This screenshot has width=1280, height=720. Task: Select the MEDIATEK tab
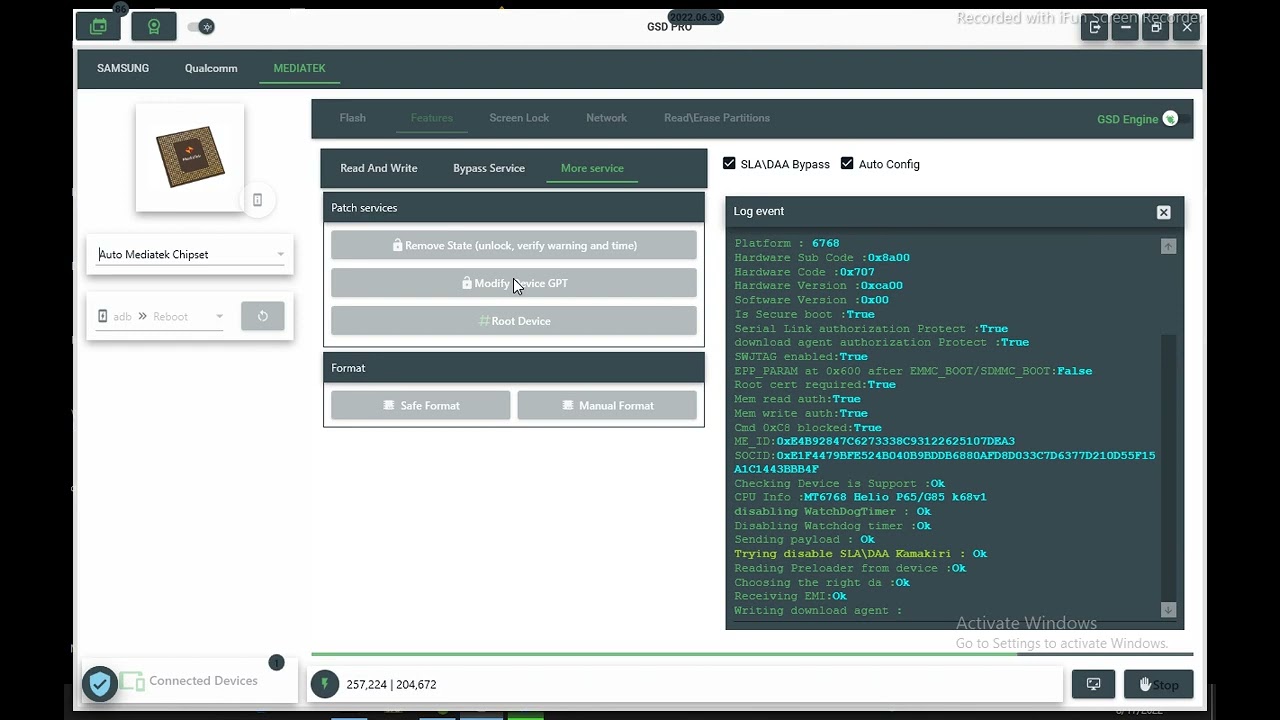(300, 68)
